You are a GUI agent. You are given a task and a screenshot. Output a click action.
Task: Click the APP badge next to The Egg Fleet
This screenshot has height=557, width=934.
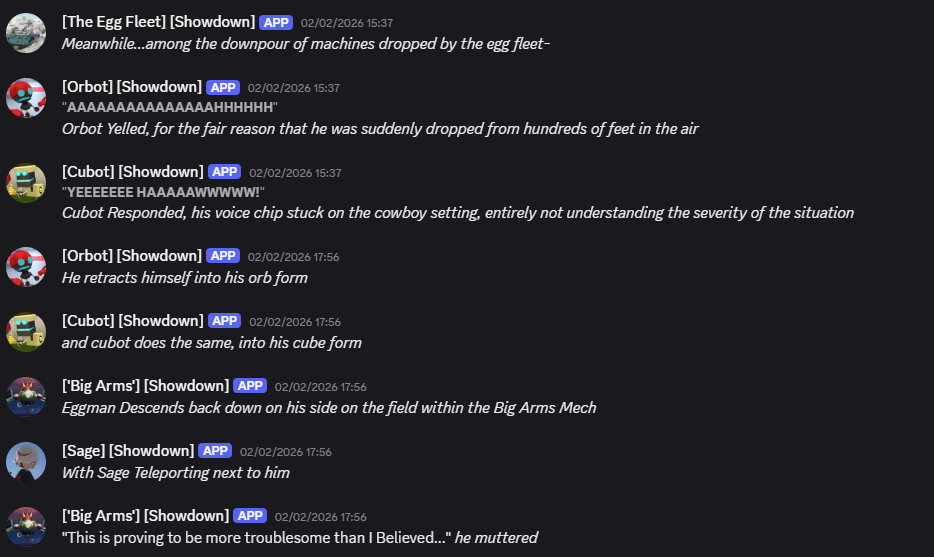275,22
